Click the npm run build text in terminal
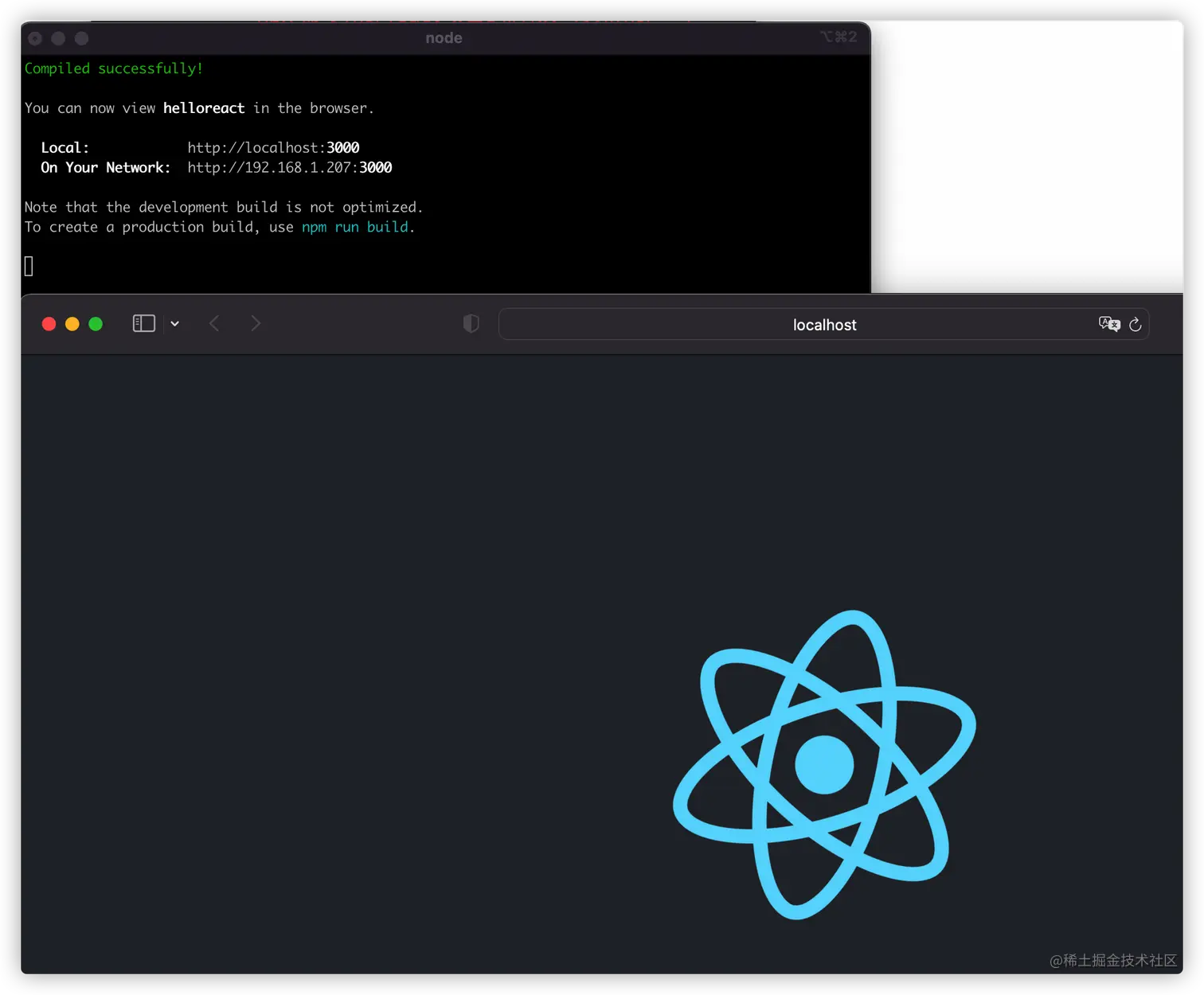Screen dimensions: 1204x995 click(355, 227)
